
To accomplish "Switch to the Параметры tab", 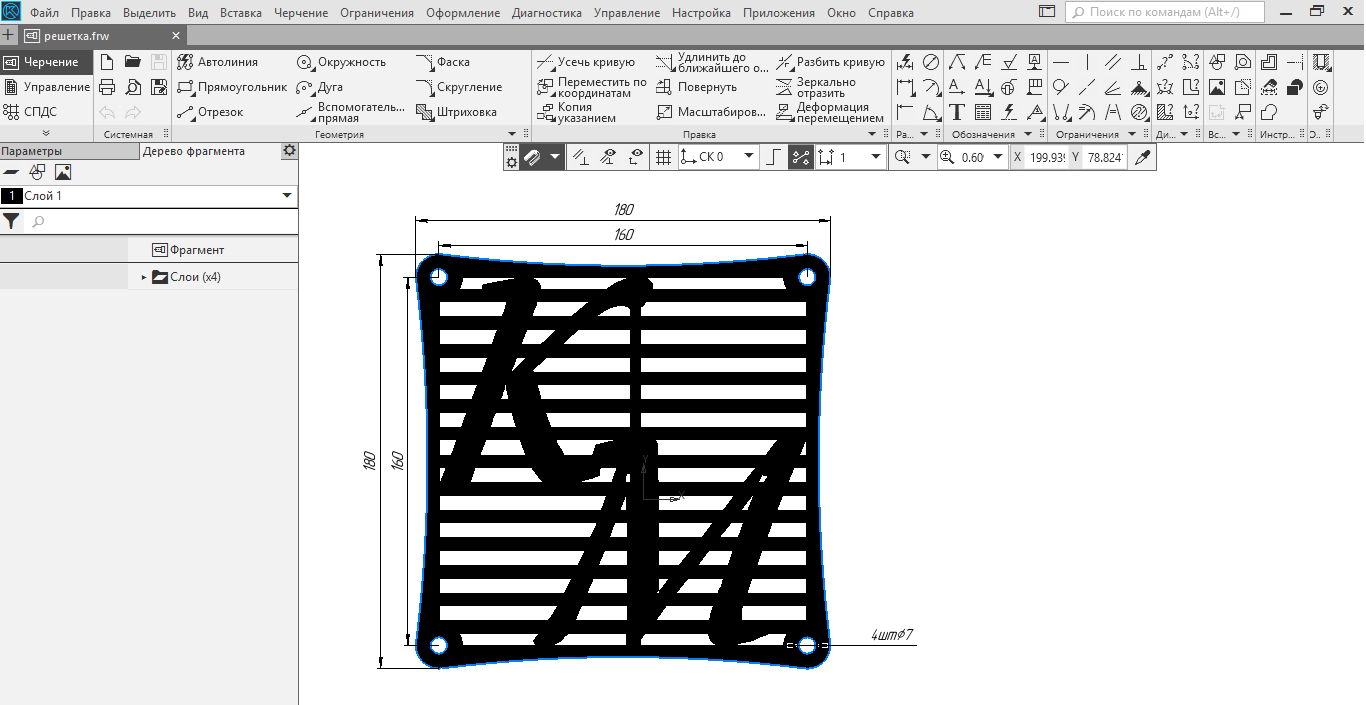I will tap(32, 151).
